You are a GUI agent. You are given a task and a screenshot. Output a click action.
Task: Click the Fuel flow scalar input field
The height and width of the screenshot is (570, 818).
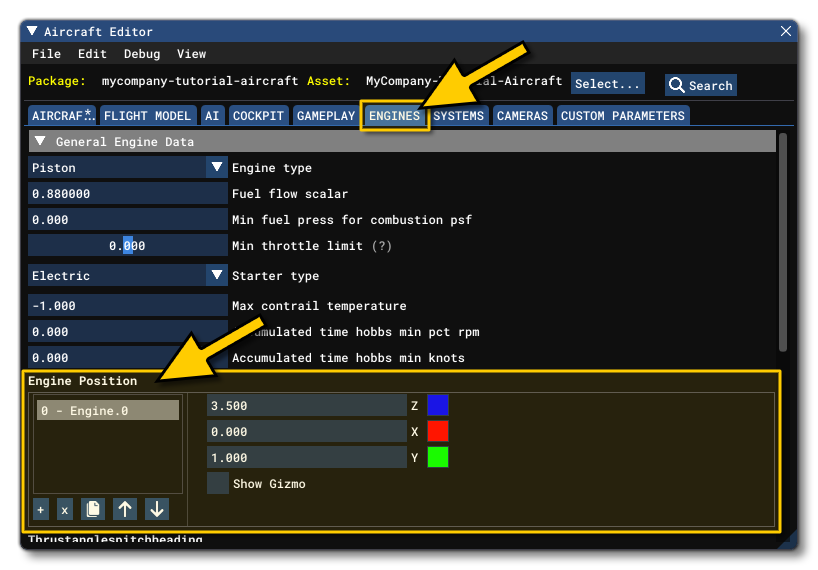128,194
